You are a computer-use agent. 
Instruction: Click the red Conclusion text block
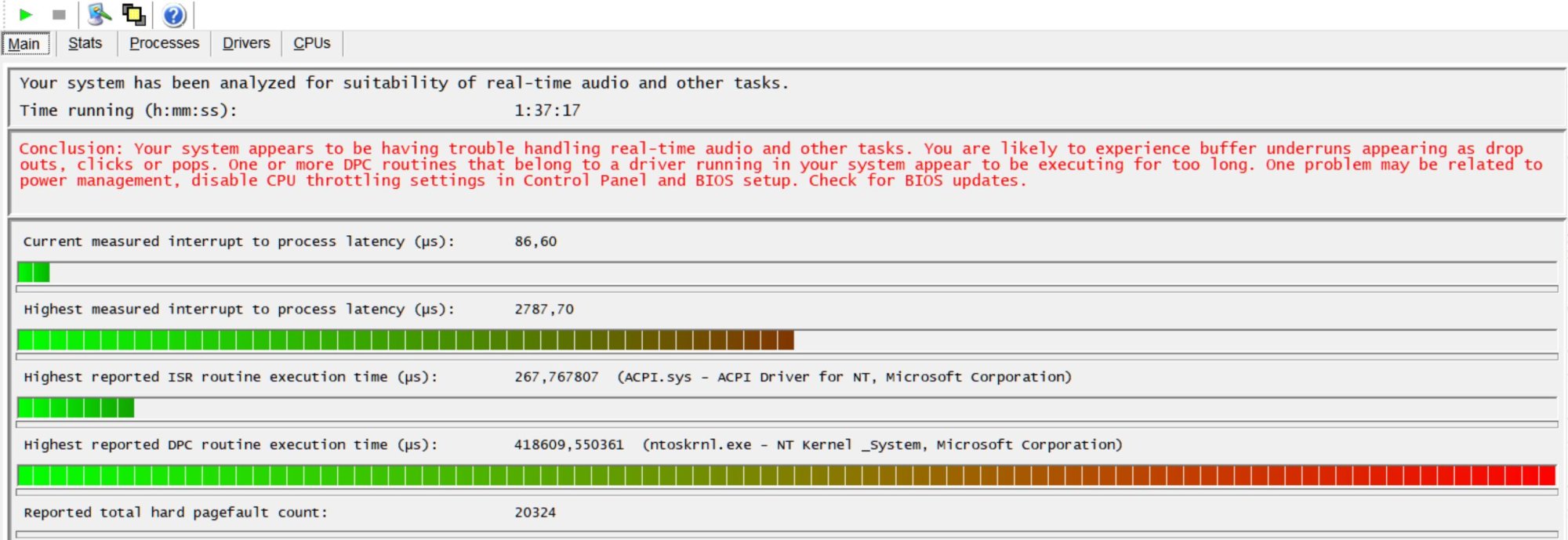(781, 165)
